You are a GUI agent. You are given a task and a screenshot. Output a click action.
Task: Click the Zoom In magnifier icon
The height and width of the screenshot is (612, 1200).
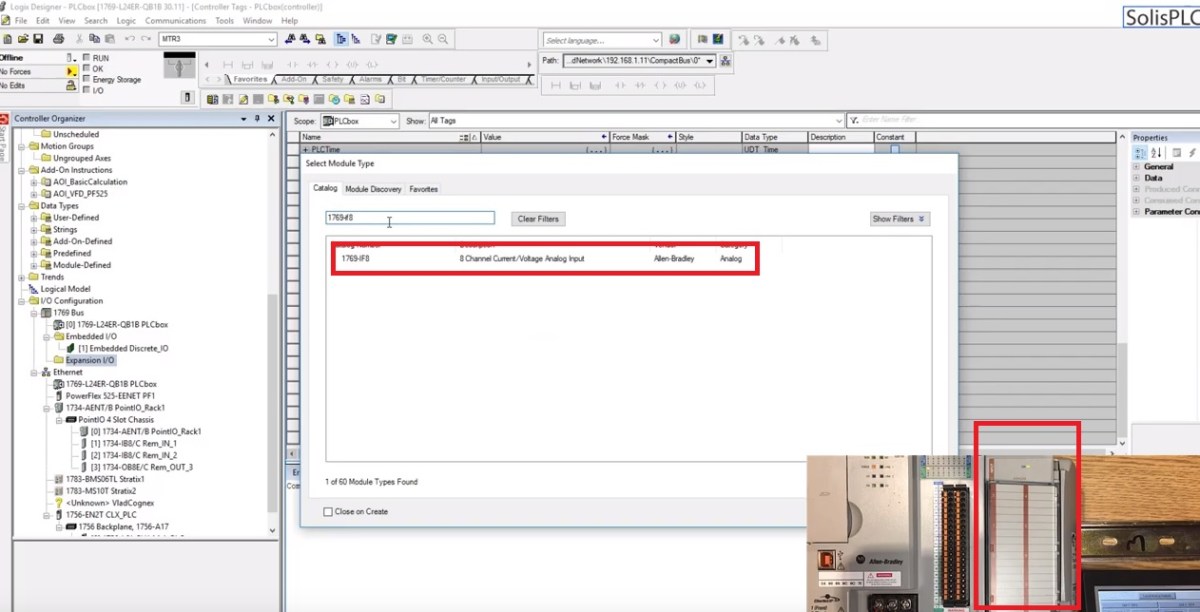point(427,39)
